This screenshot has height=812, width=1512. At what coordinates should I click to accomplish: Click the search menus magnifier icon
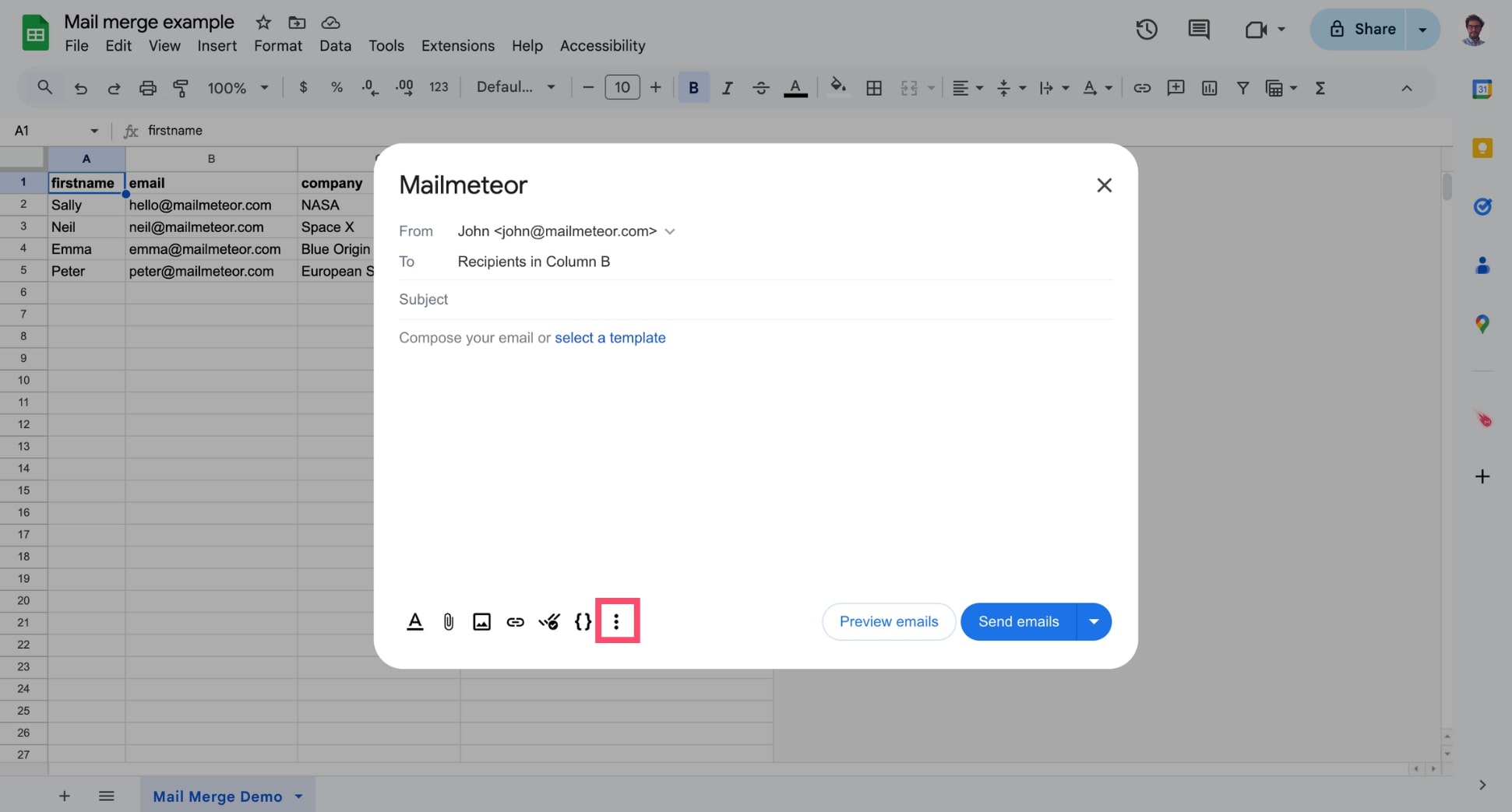click(44, 88)
